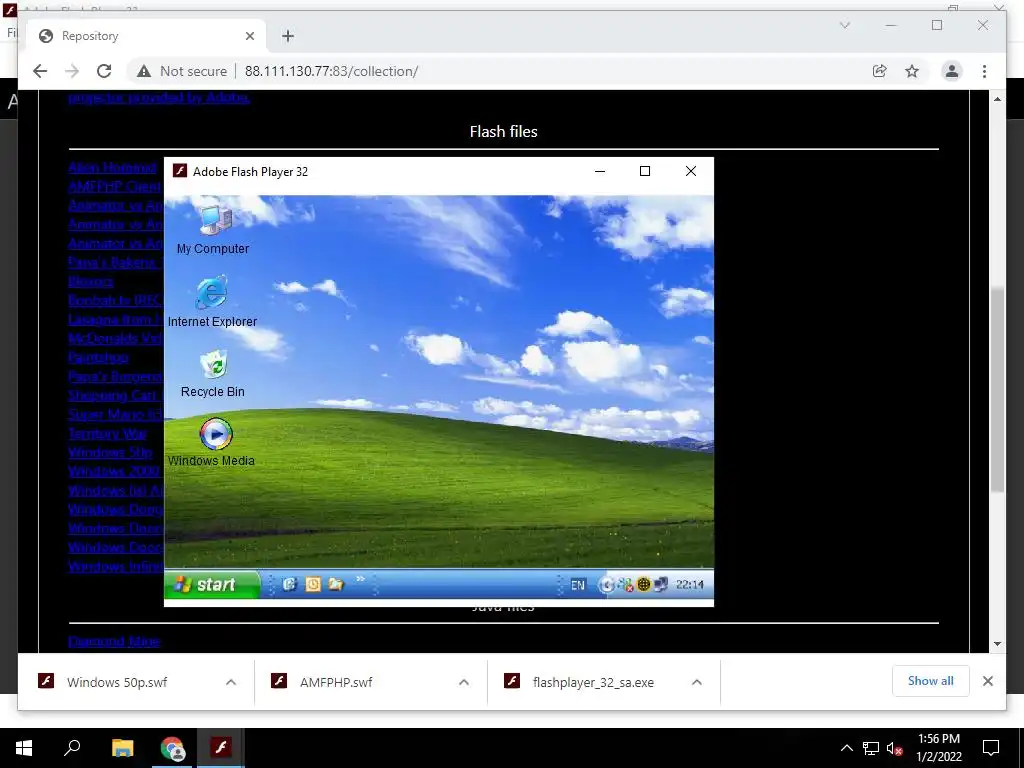
Task: Open the Shopping Cart link
Action: pos(114,396)
